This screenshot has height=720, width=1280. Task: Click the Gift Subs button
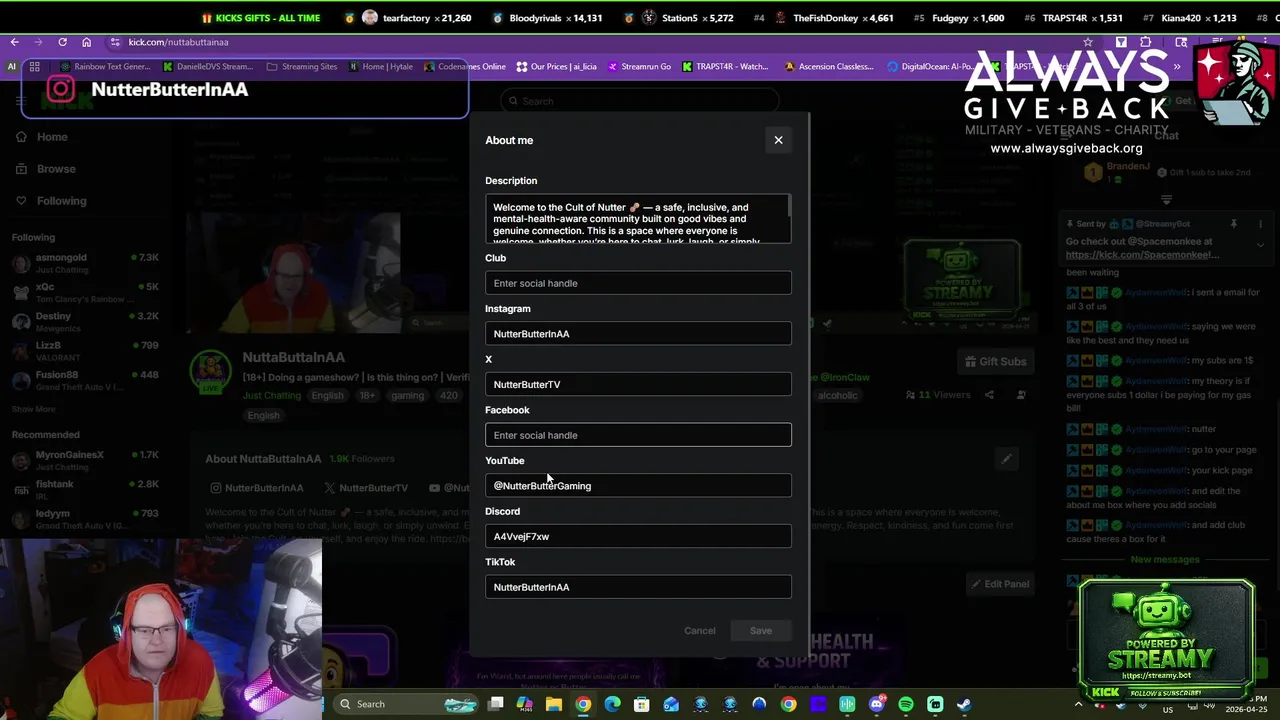pos(994,362)
